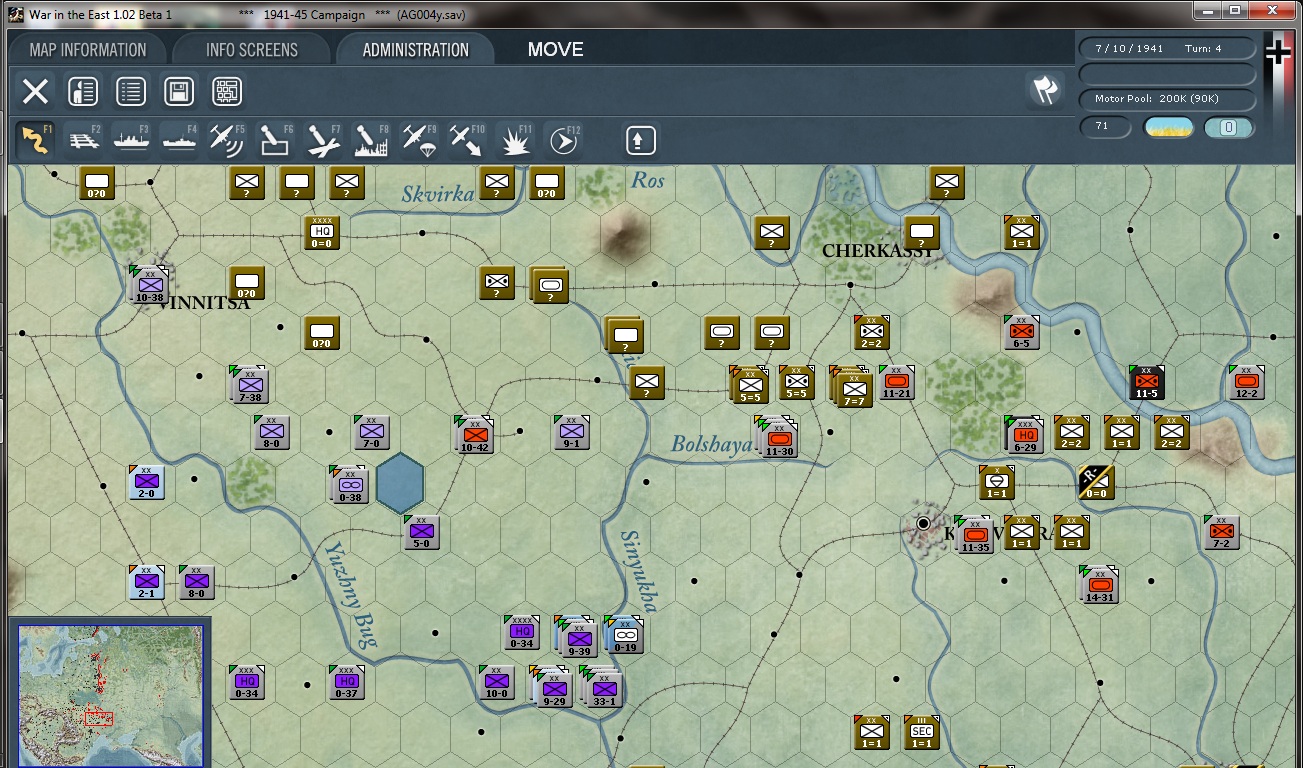Enable Air Recon mode (F5)
The width and height of the screenshot is (1303, 768).
[227, 140]
